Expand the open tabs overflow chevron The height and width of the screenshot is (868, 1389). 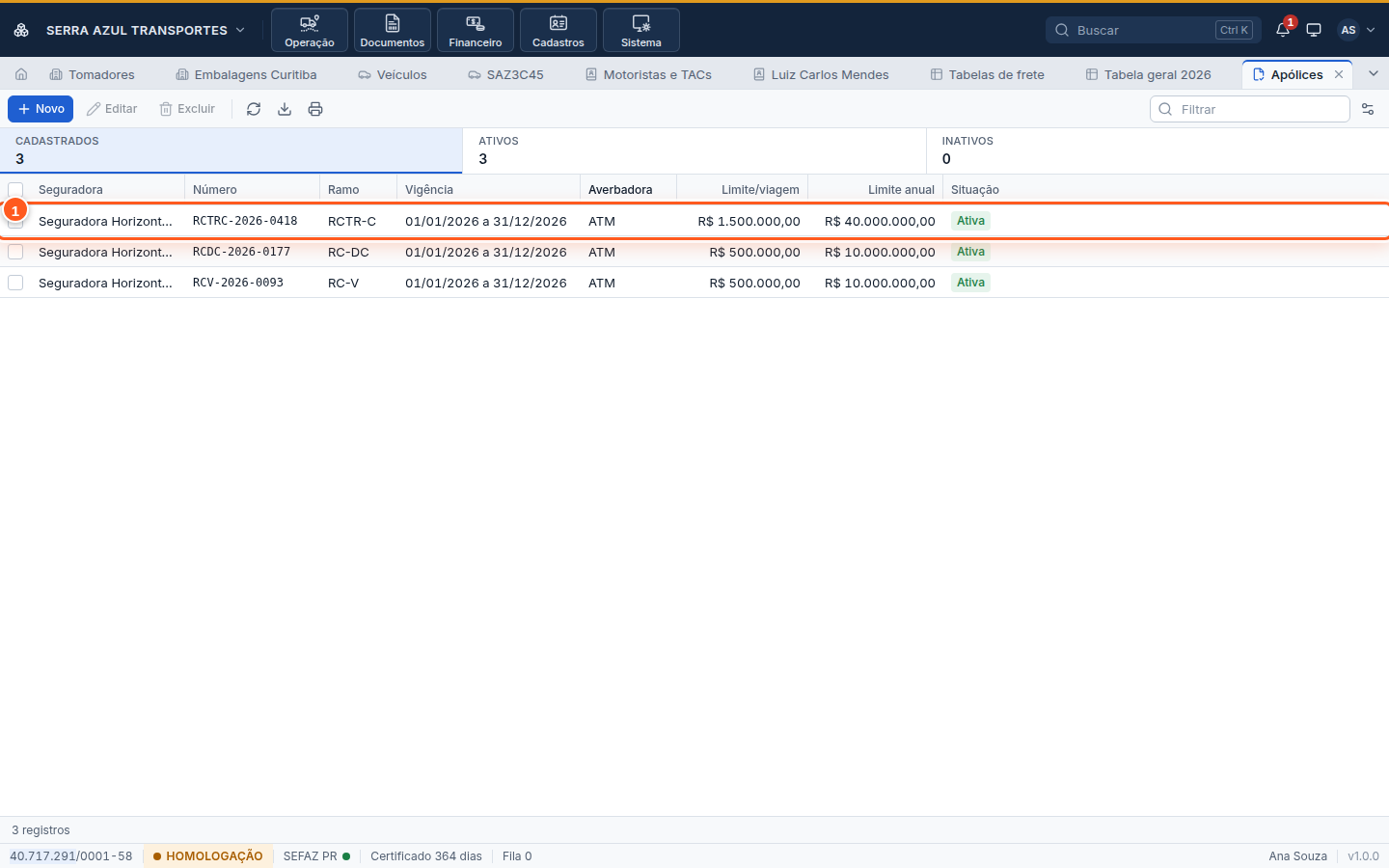(x=1374, y=74)
